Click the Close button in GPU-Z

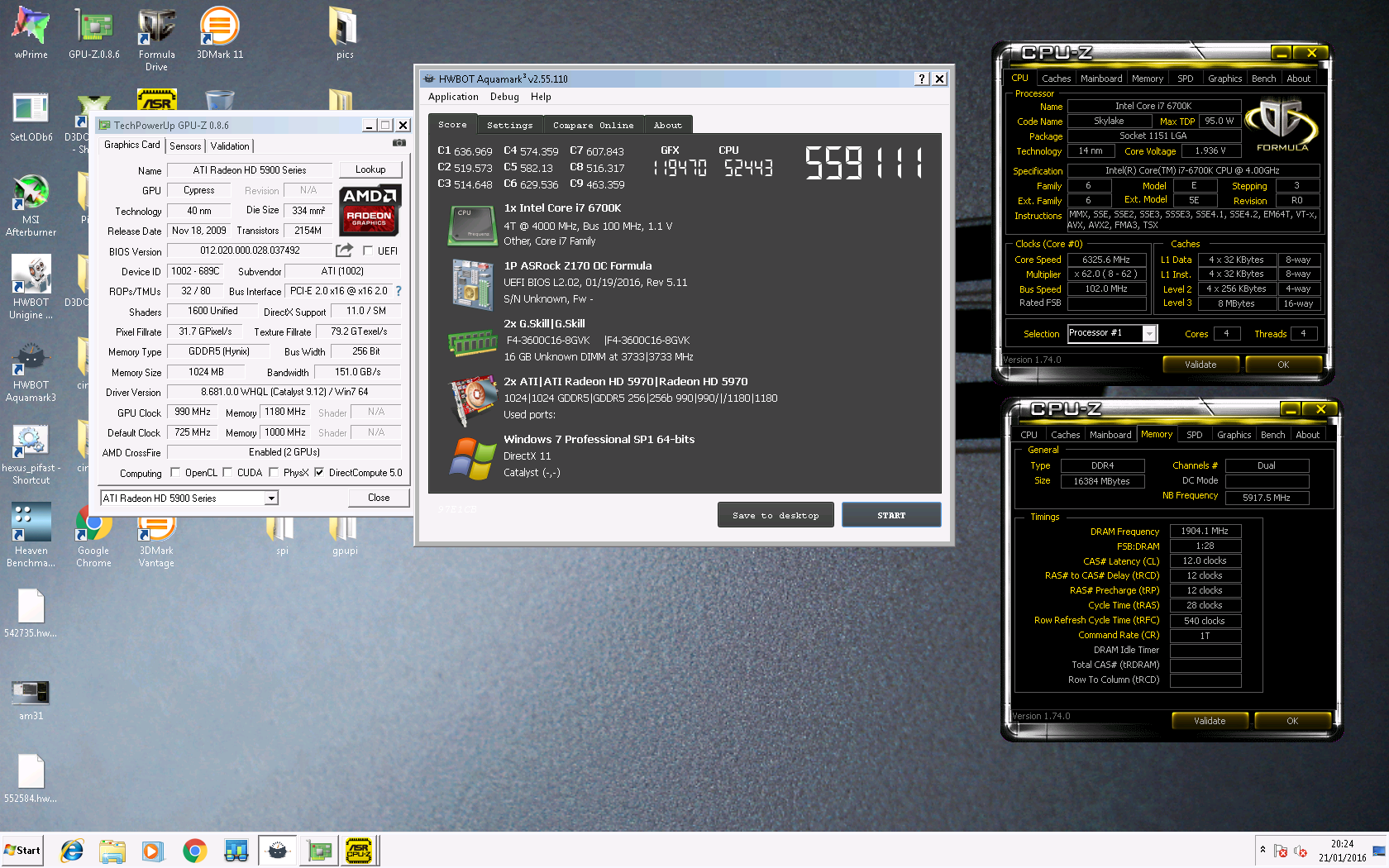point(379,498)
